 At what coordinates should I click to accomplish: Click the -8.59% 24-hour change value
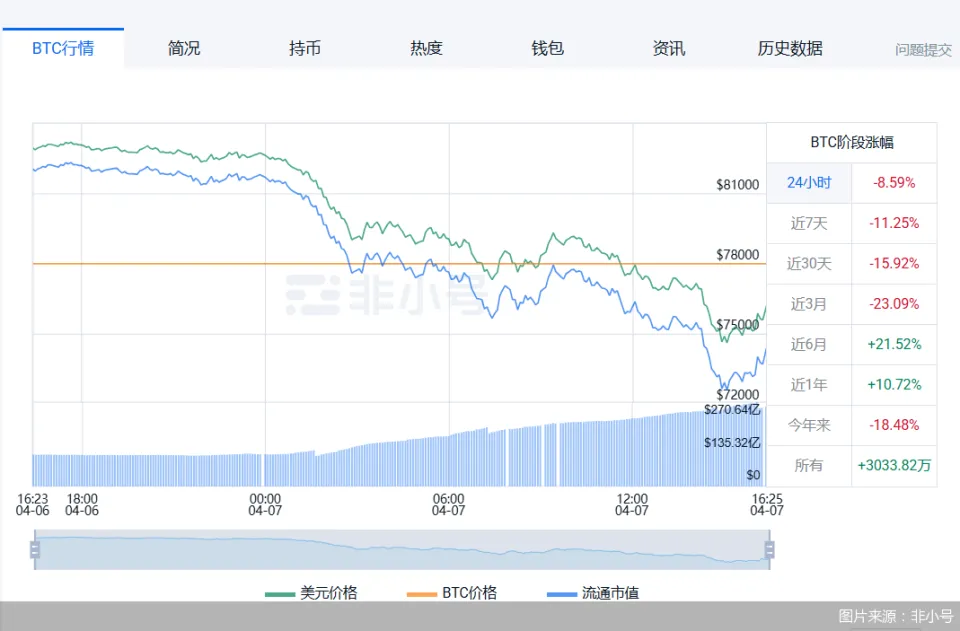point(894,183)
